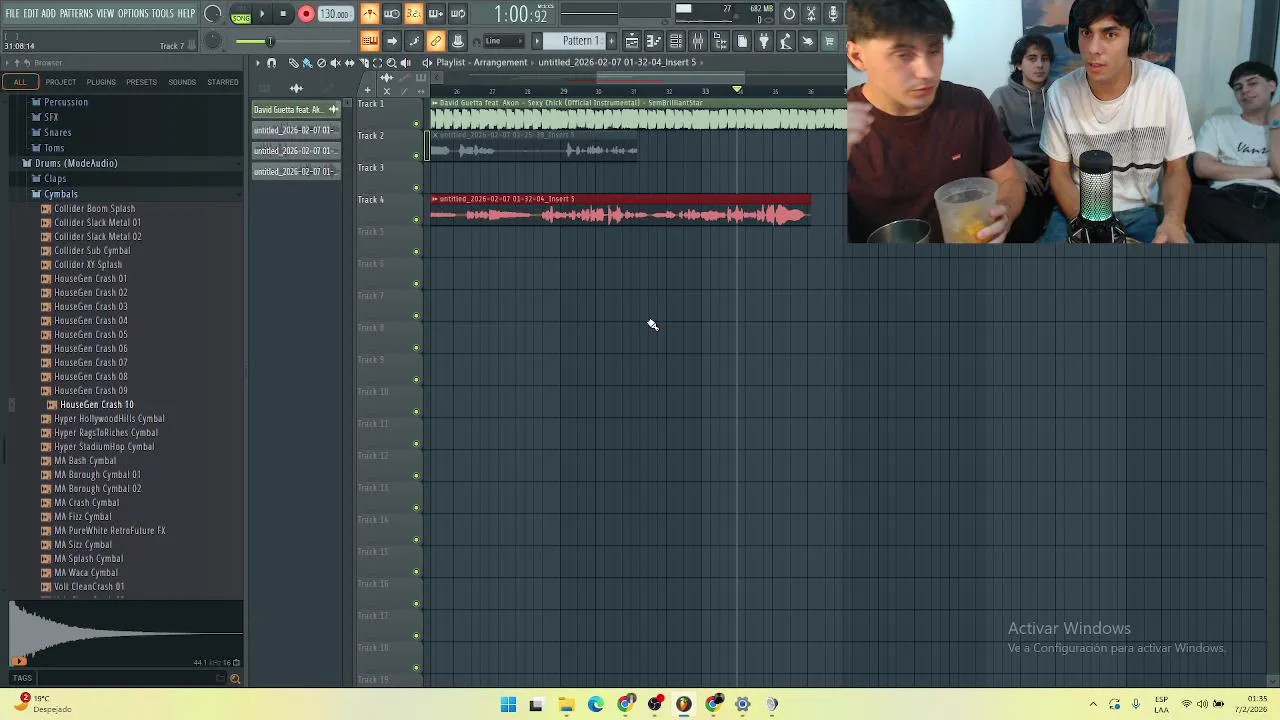The width and height of the screenshot is (1280, 720).
Task: Select the Playback speaker tool in playlist
Action: 405,62
